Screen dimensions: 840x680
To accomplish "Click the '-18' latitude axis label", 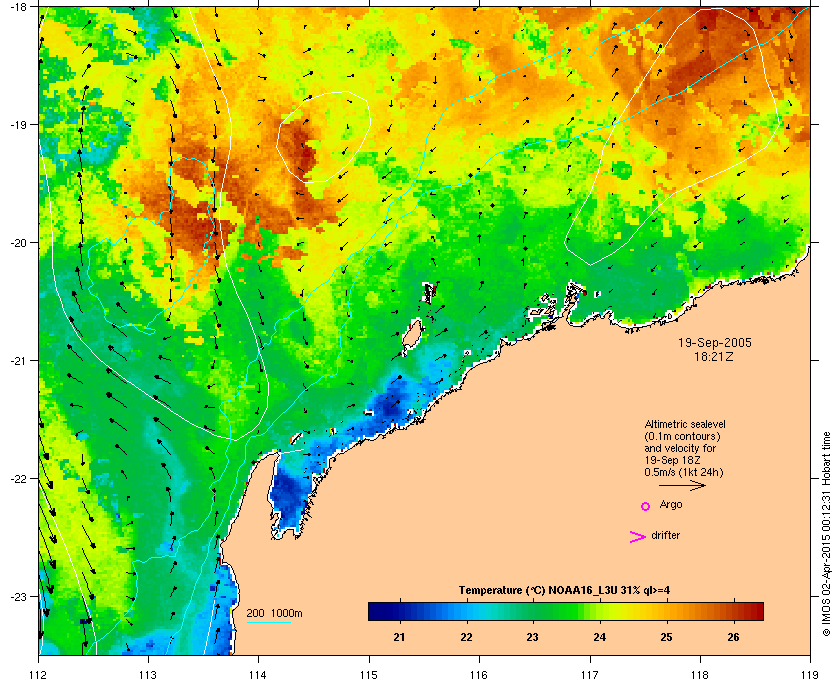I will (x=18, y=6).
